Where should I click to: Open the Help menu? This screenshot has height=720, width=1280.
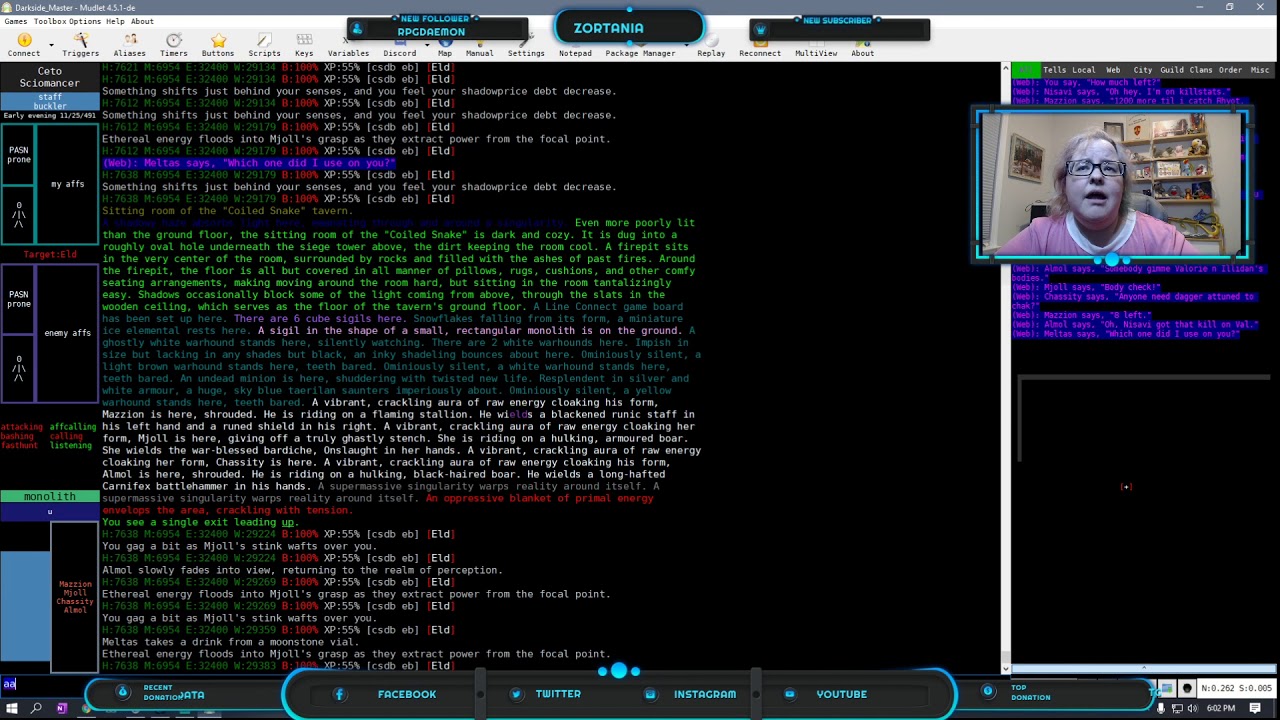click(x=115, y=21)
